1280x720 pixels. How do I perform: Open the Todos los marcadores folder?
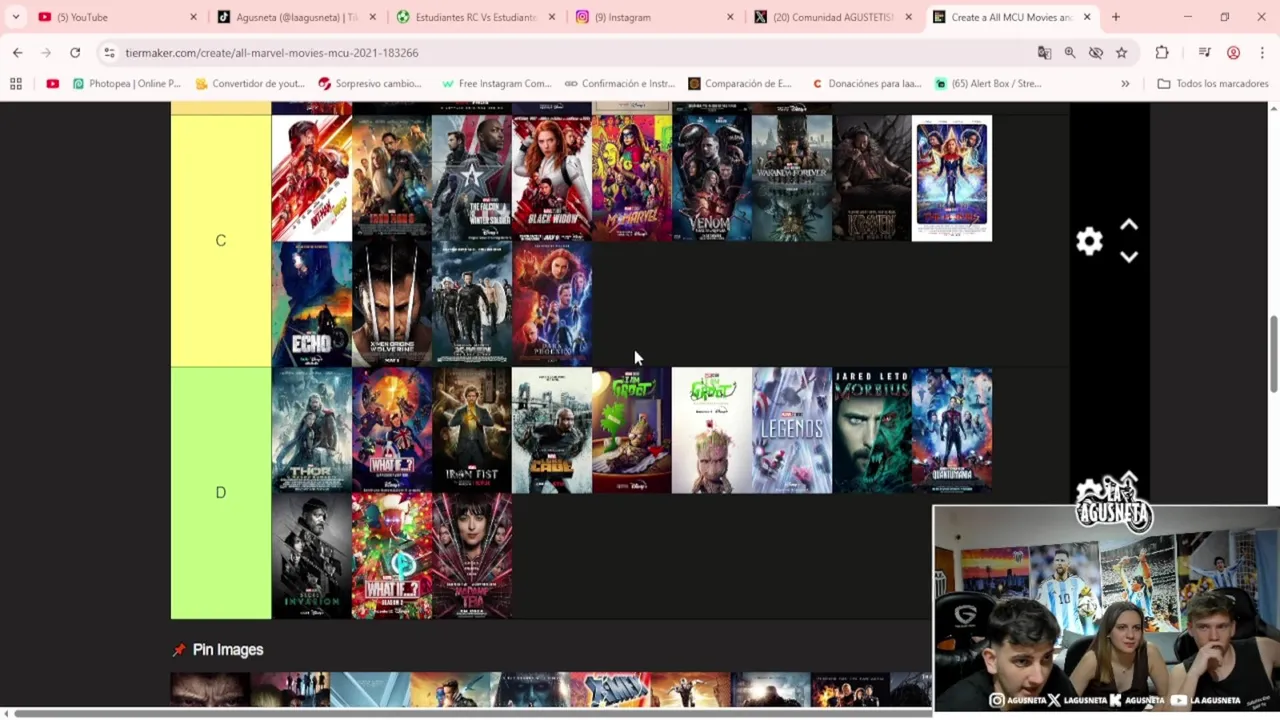click(1212, 83)
